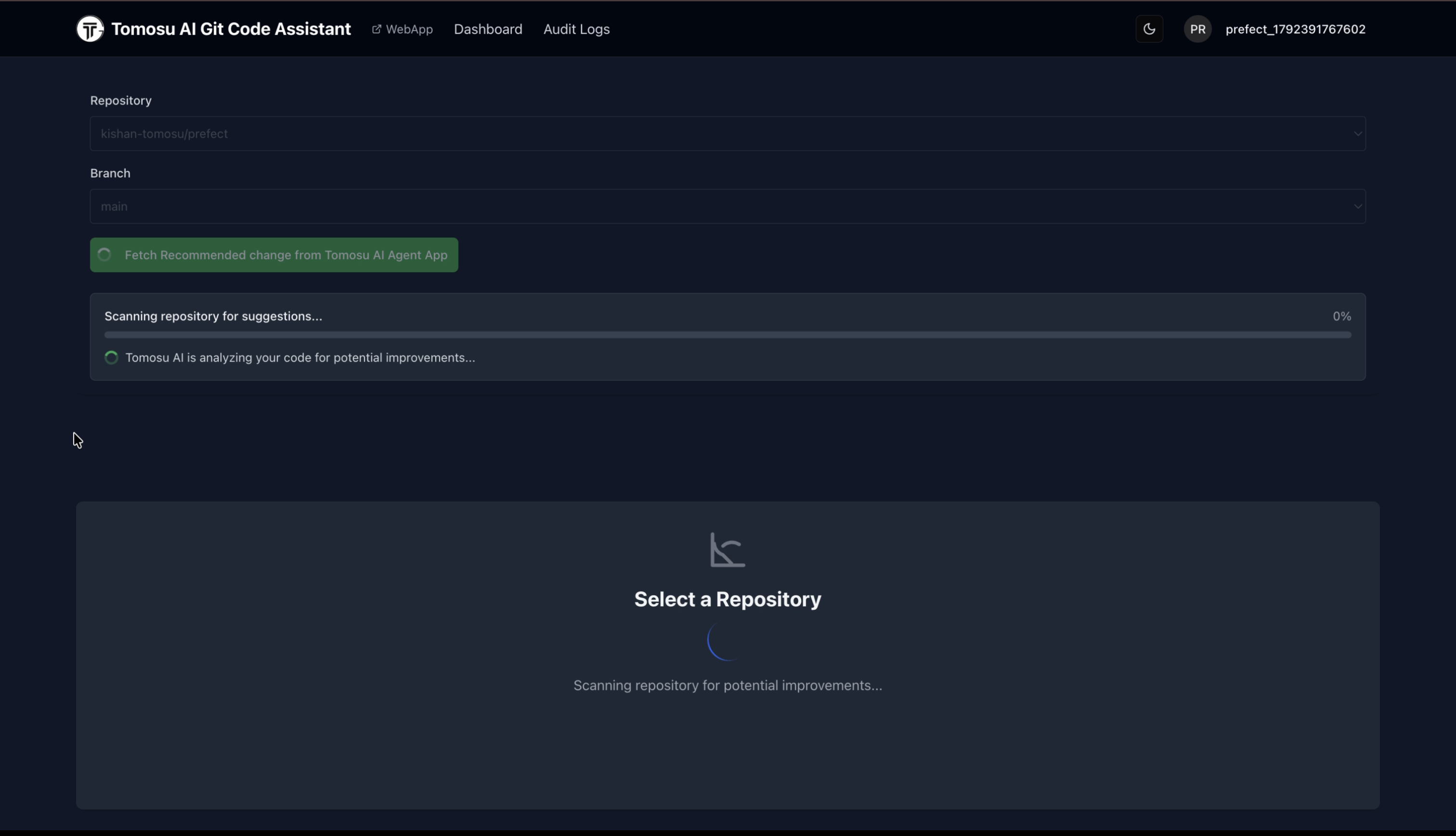Open the WebApp external link
1456x836 pixels.
coord(403,29)
